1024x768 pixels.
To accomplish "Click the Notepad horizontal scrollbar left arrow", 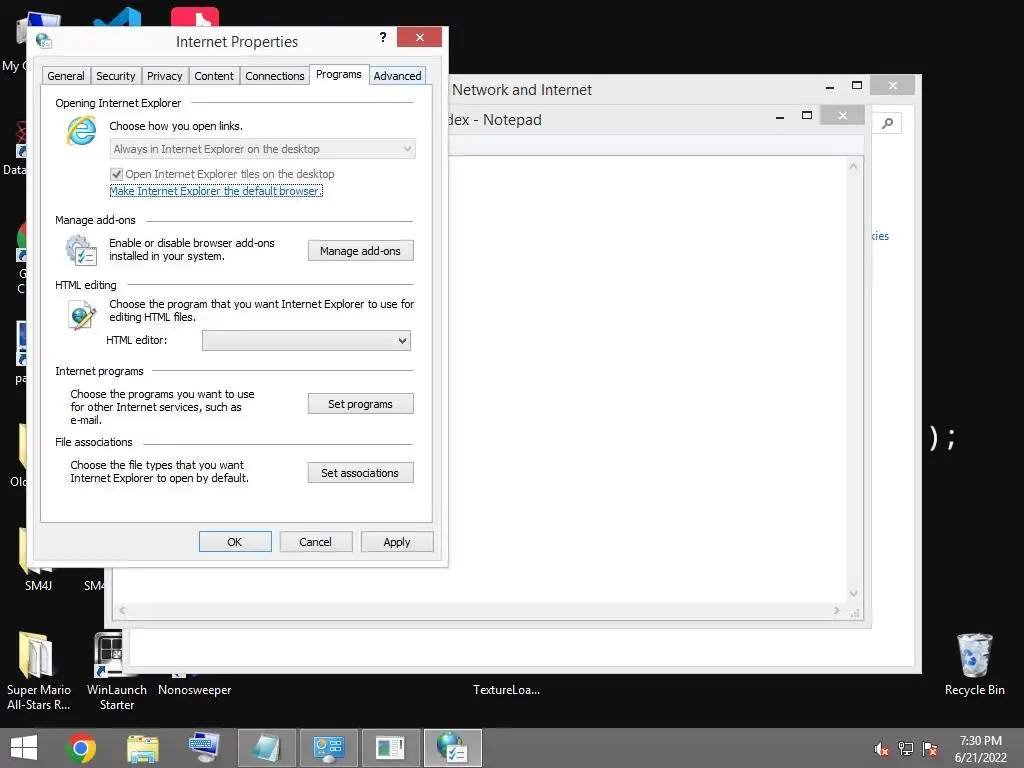I will click(x=122, y=611).
